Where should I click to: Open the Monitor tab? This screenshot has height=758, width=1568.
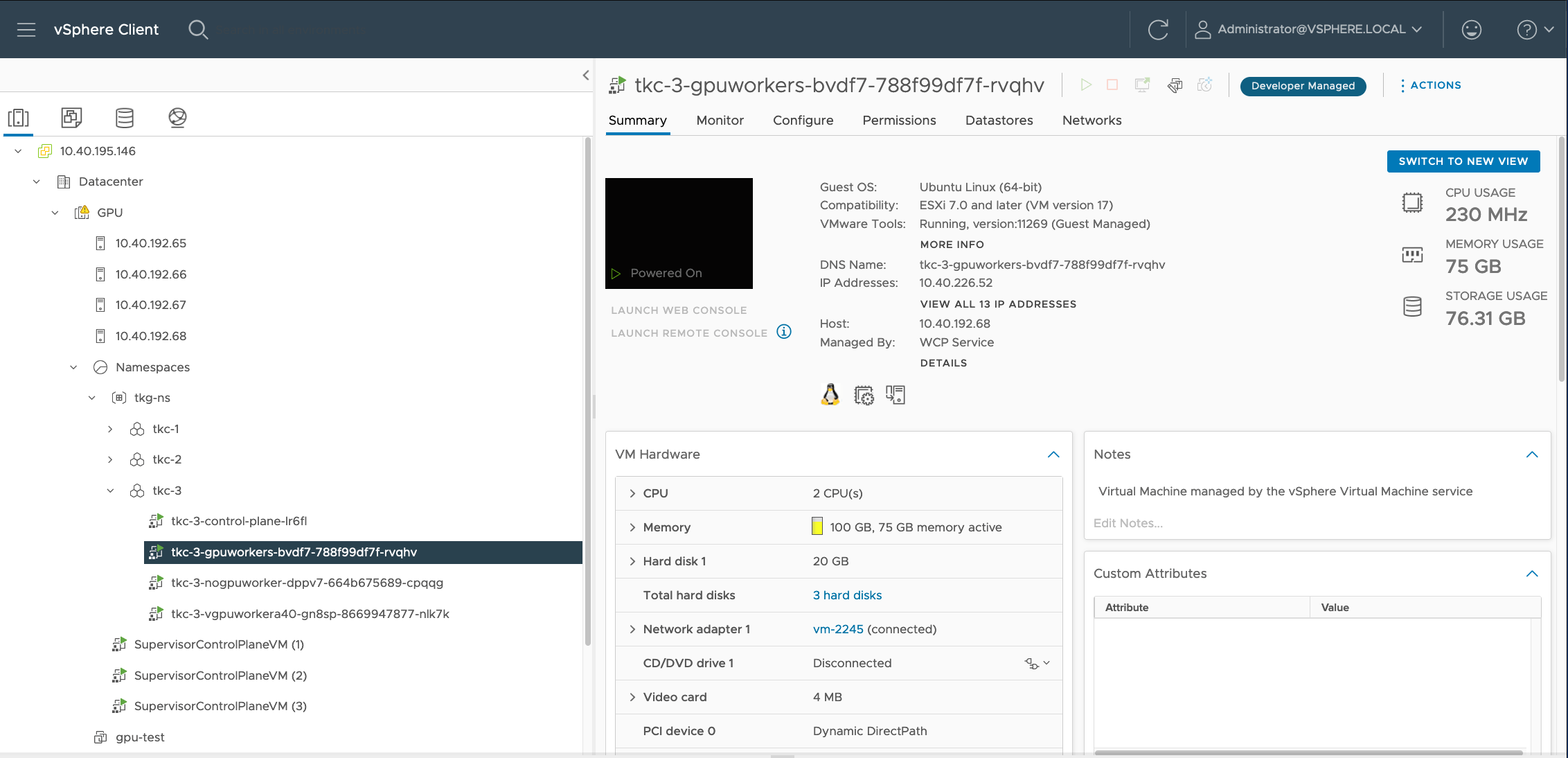click(720, 121)
